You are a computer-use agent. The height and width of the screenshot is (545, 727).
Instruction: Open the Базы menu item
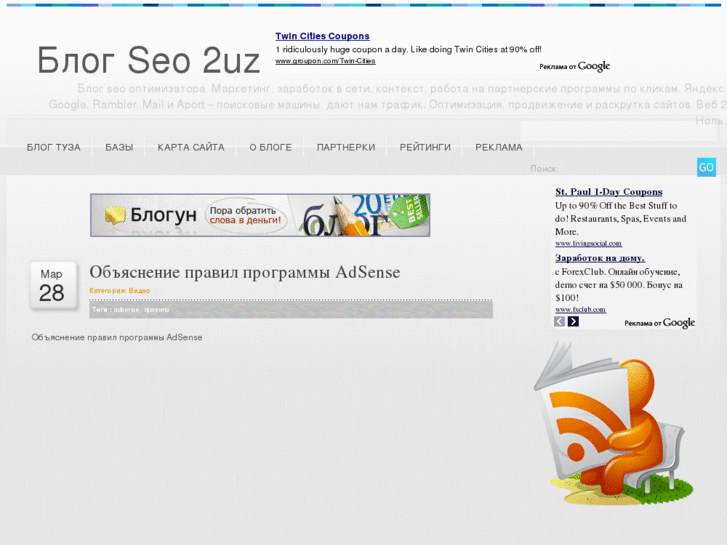coord(119,147)
